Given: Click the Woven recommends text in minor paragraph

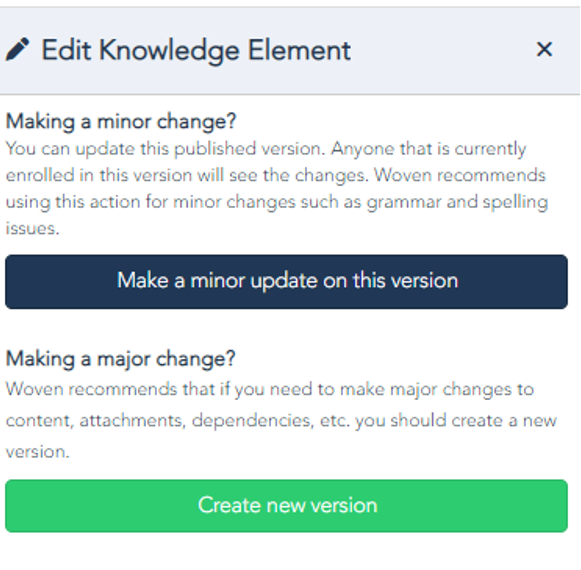Looking at the screenshot, I should click(x=460, y=175).
